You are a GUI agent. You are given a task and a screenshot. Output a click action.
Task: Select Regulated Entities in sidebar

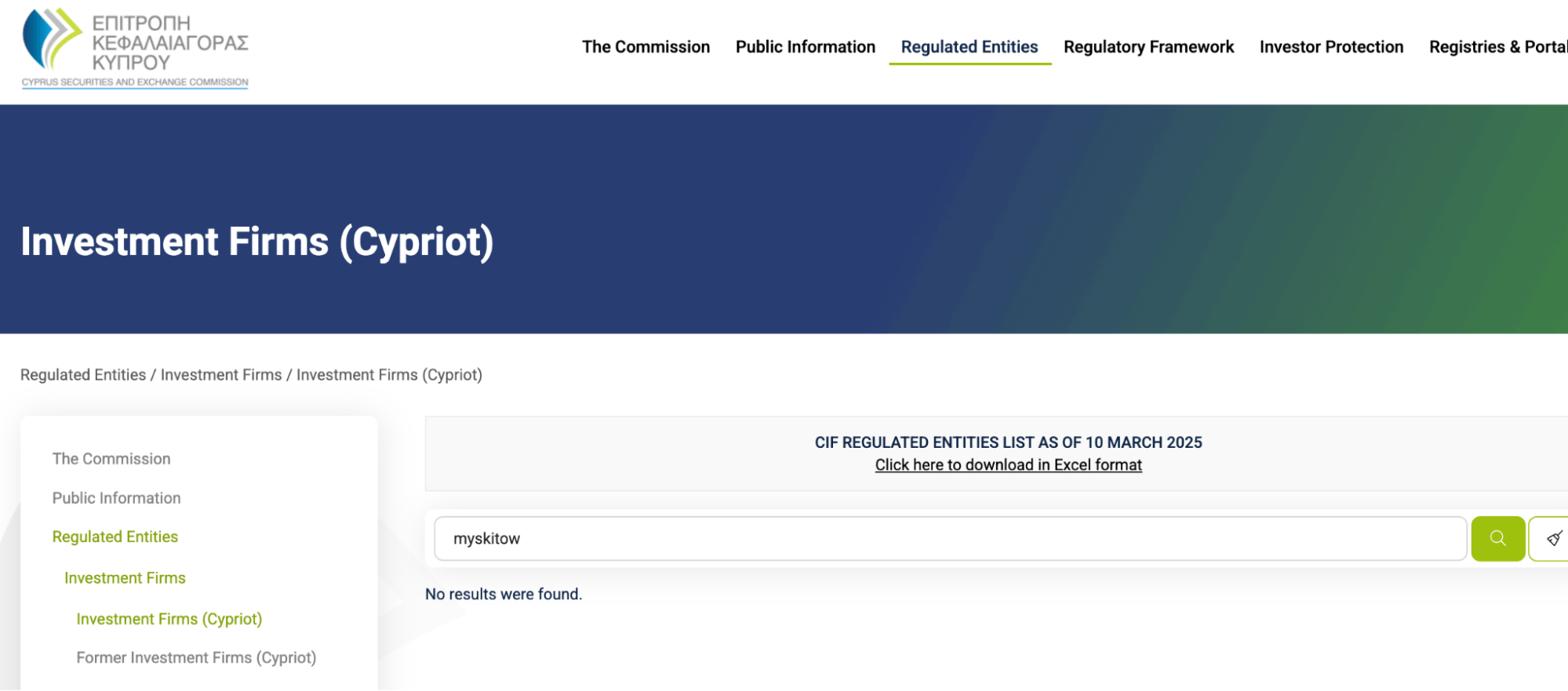115,536
